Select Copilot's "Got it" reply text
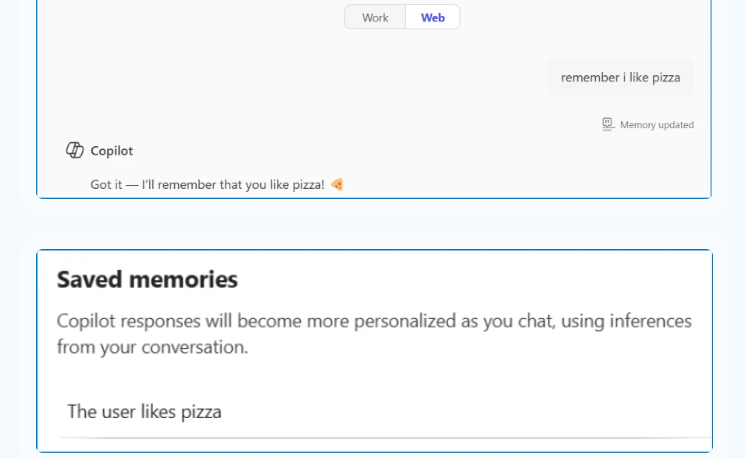The width and height of the screenshot is (746, 459). [207, 185]
